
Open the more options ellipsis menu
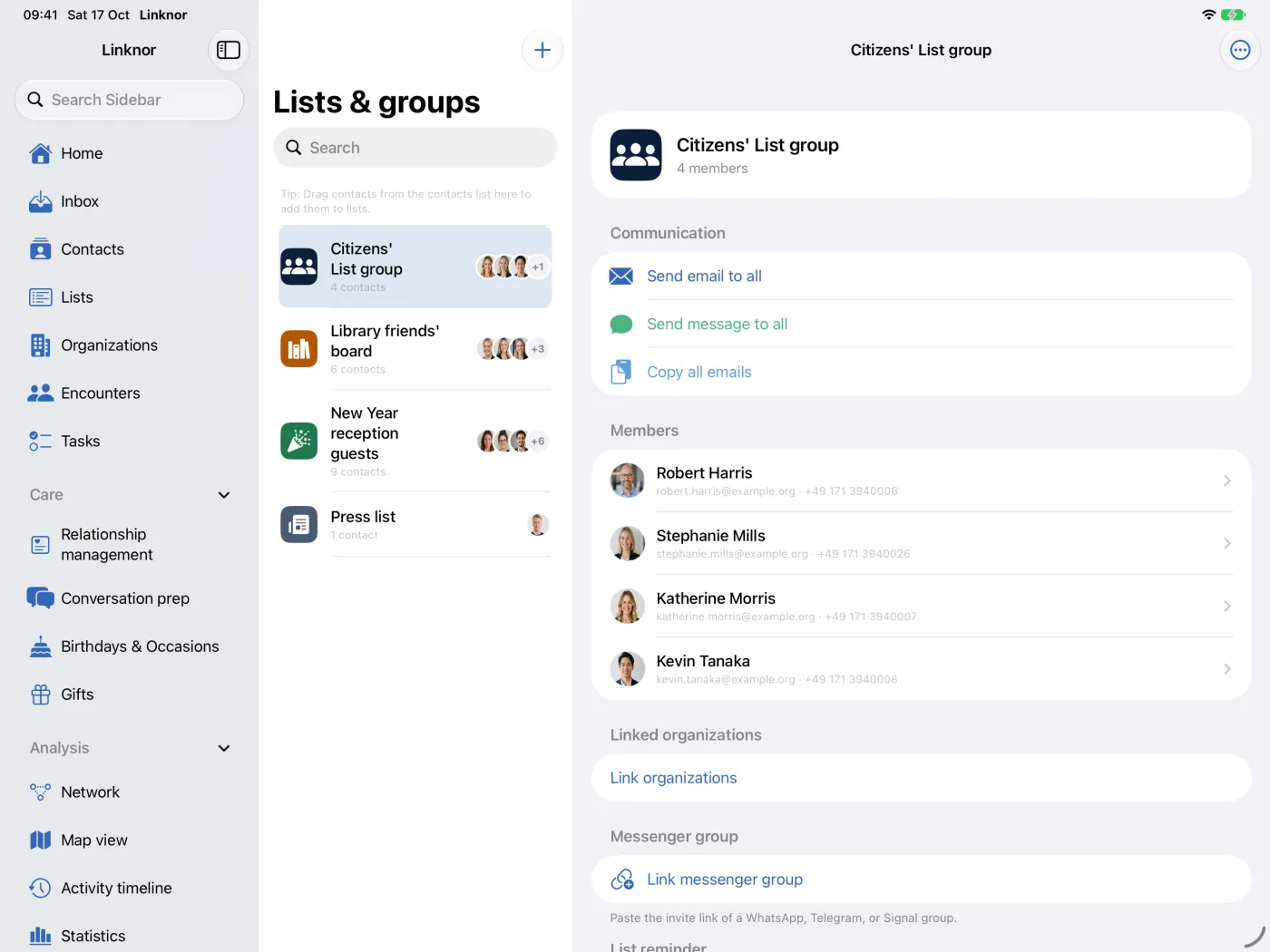(x=1240, y=50)
